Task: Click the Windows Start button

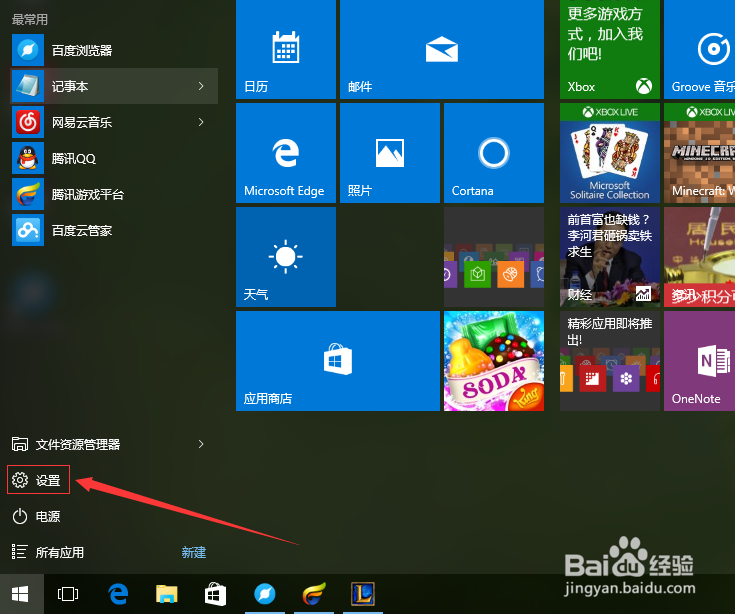Action: [22, 594]
